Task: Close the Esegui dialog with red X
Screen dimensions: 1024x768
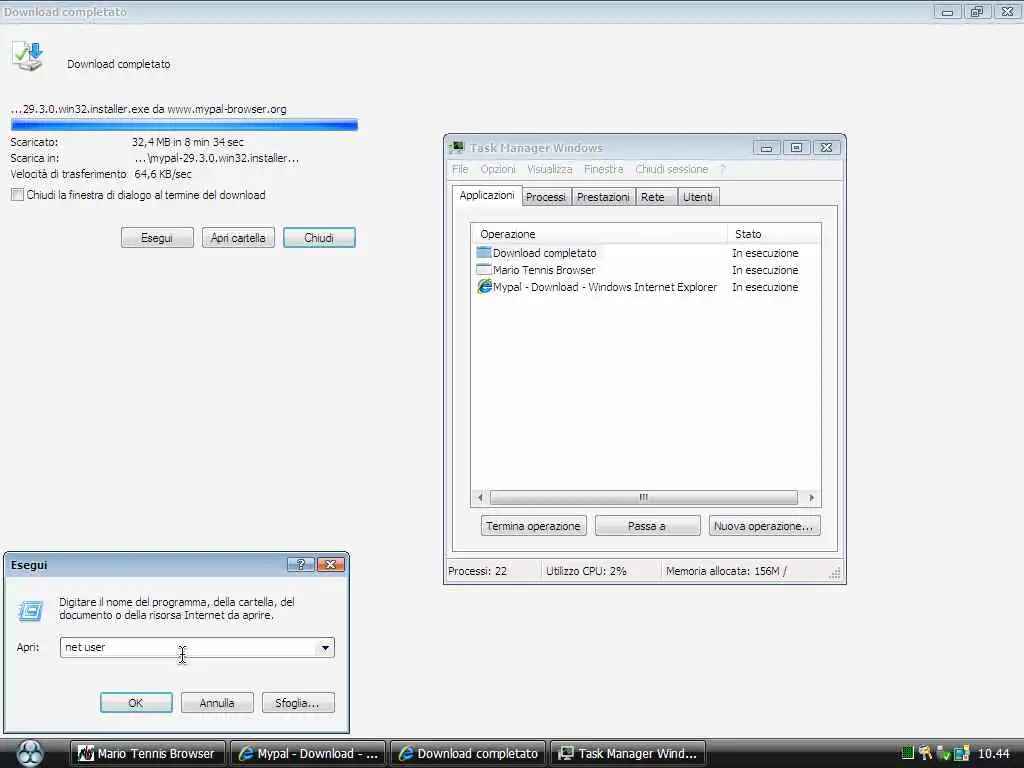Action: 330,564
